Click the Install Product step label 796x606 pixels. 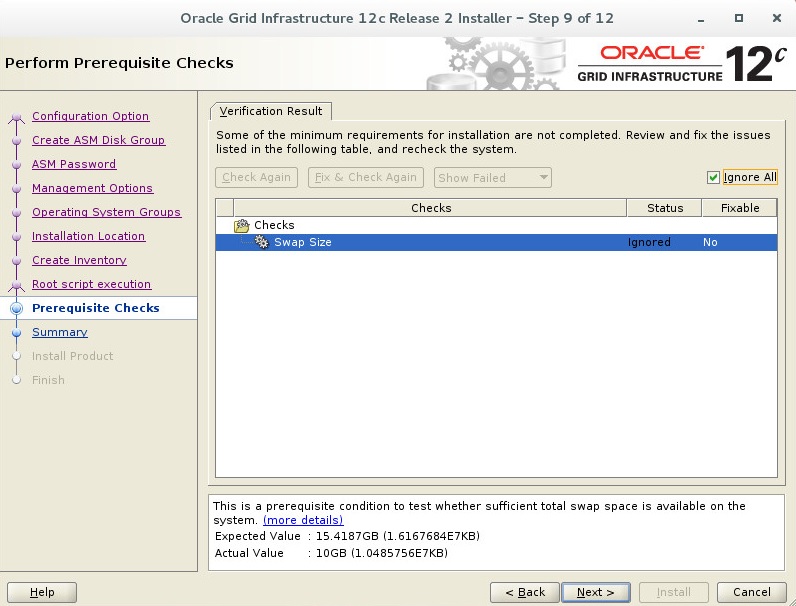(x=73, y=356)
